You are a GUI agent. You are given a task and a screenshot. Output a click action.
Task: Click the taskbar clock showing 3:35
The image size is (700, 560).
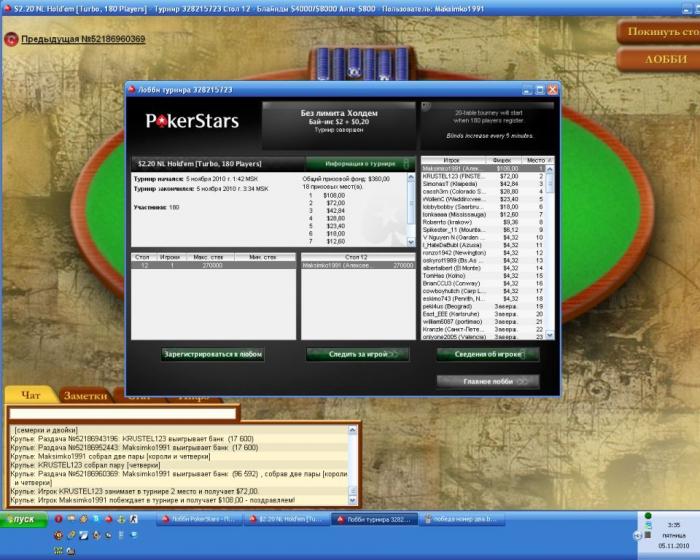point(673,525)
